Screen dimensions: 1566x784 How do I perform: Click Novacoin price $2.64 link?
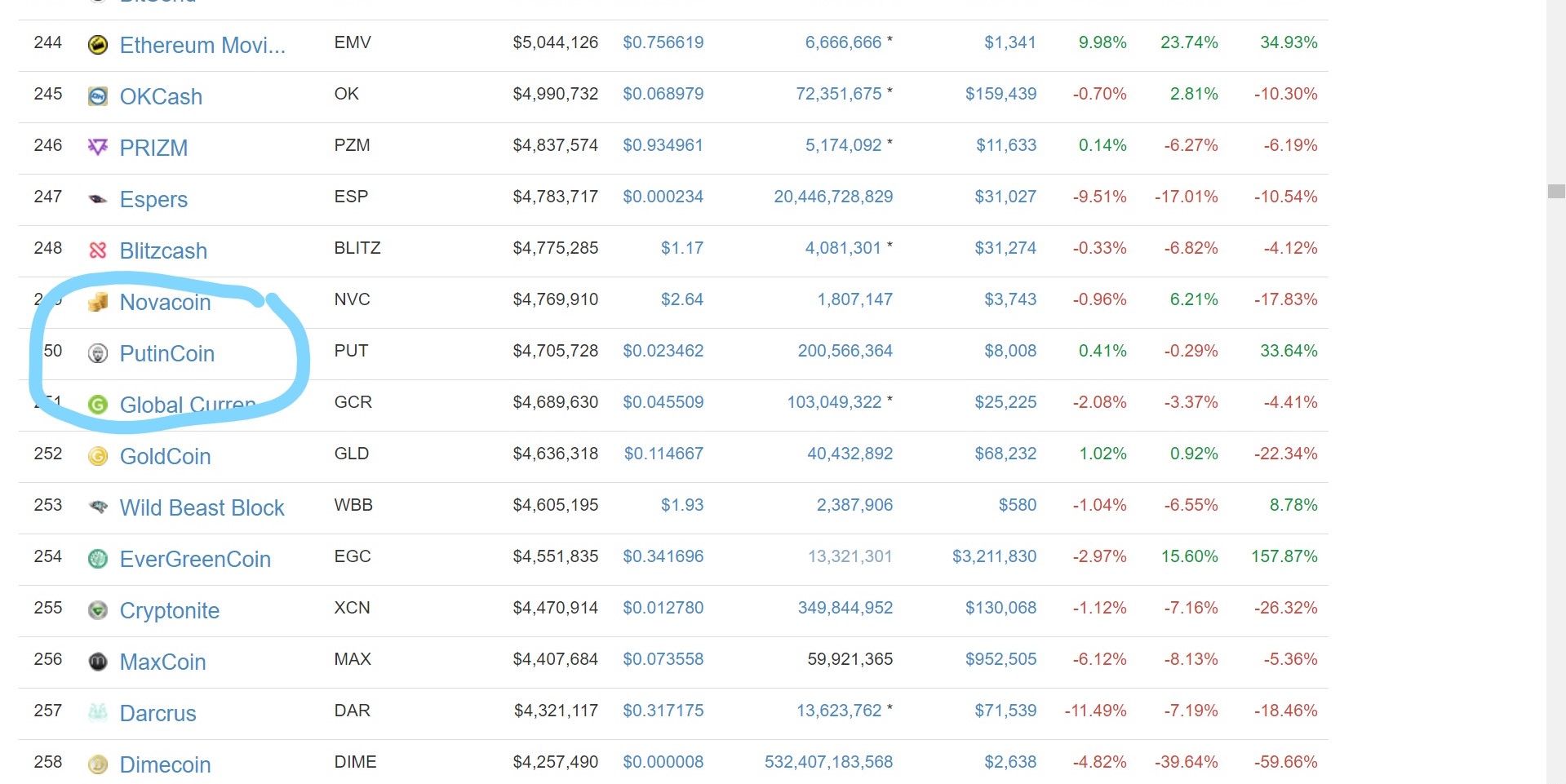click(681, 299)
